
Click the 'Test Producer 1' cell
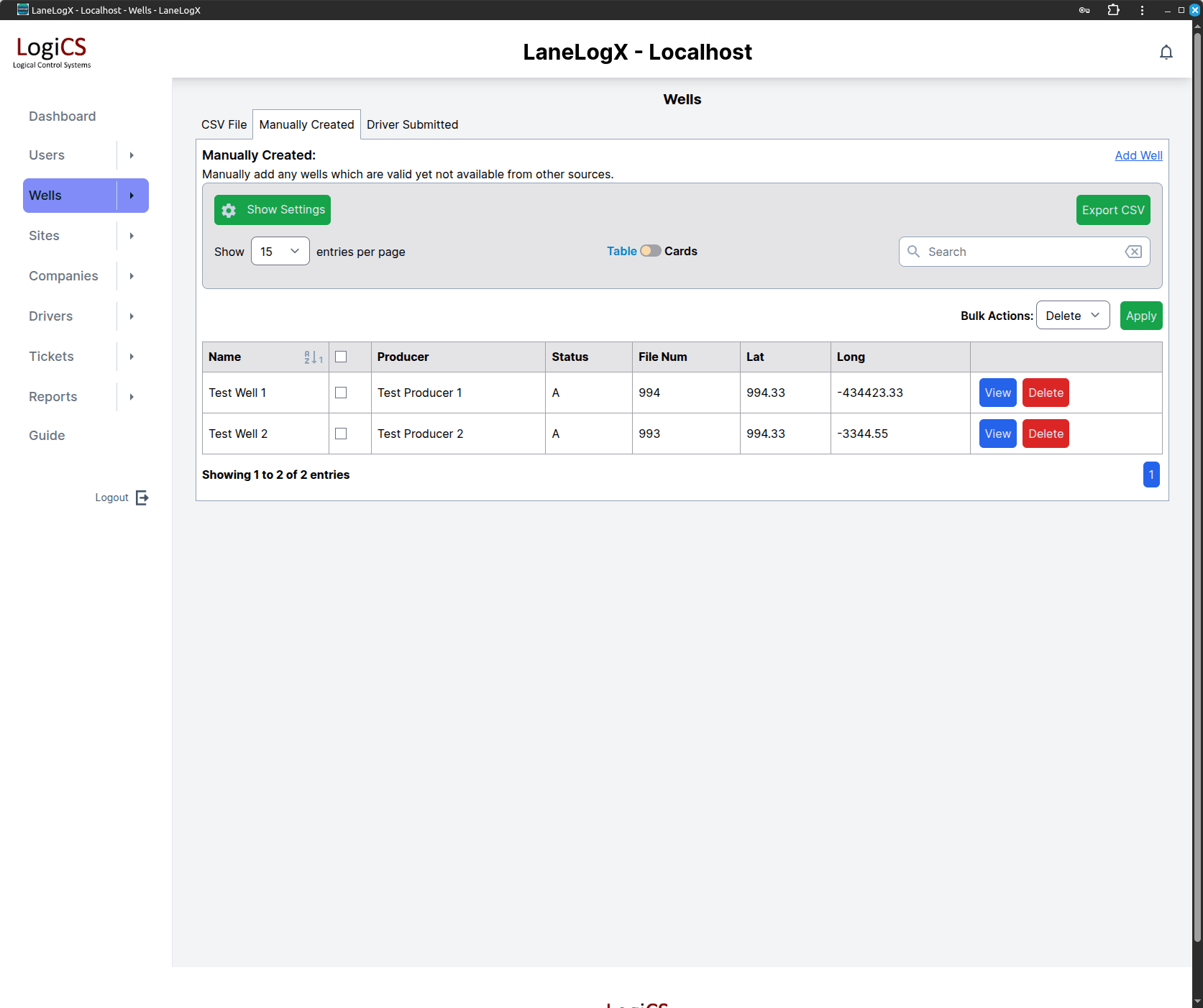[458, 393]
